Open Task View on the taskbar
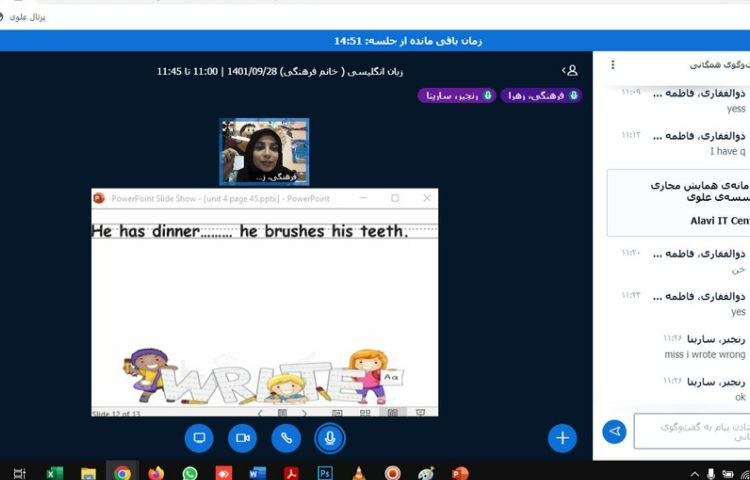This screenshot has height=480, width=750. pyautogui.click(x=19, y=473)
